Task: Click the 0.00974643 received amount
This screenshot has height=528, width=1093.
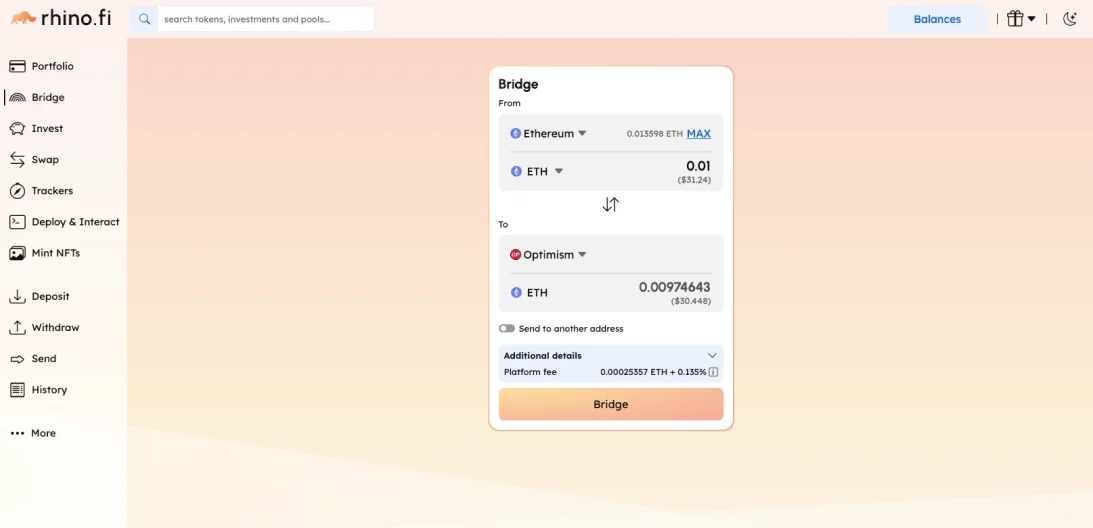Action: point(675,287)
